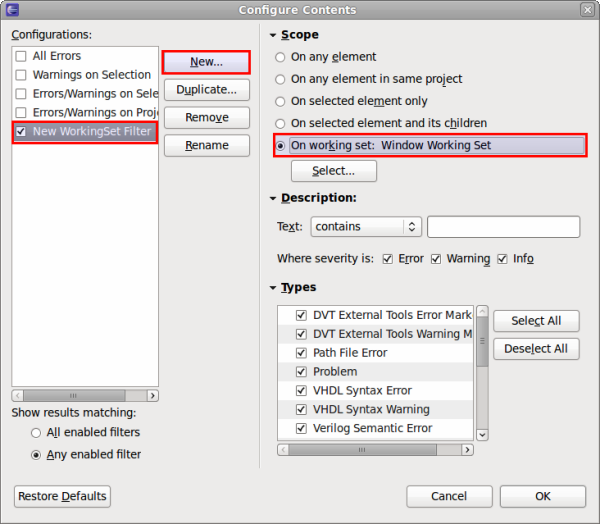
Task: Uncheck Verilog Semantic Error type
Action: click(x=301, y=428)
